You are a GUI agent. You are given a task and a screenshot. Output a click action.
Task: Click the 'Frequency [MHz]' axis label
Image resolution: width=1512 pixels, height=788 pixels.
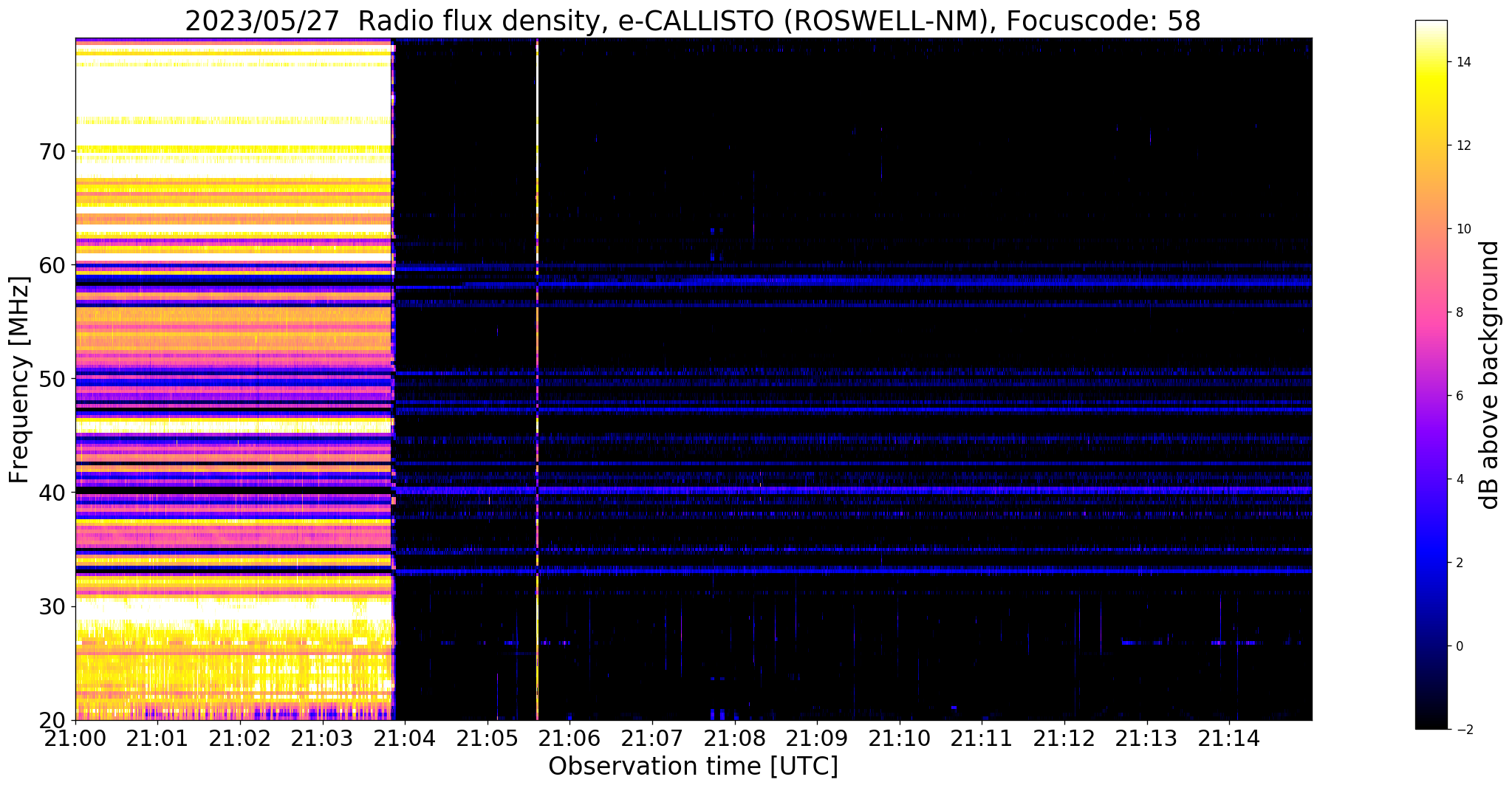tap(19, 380)
